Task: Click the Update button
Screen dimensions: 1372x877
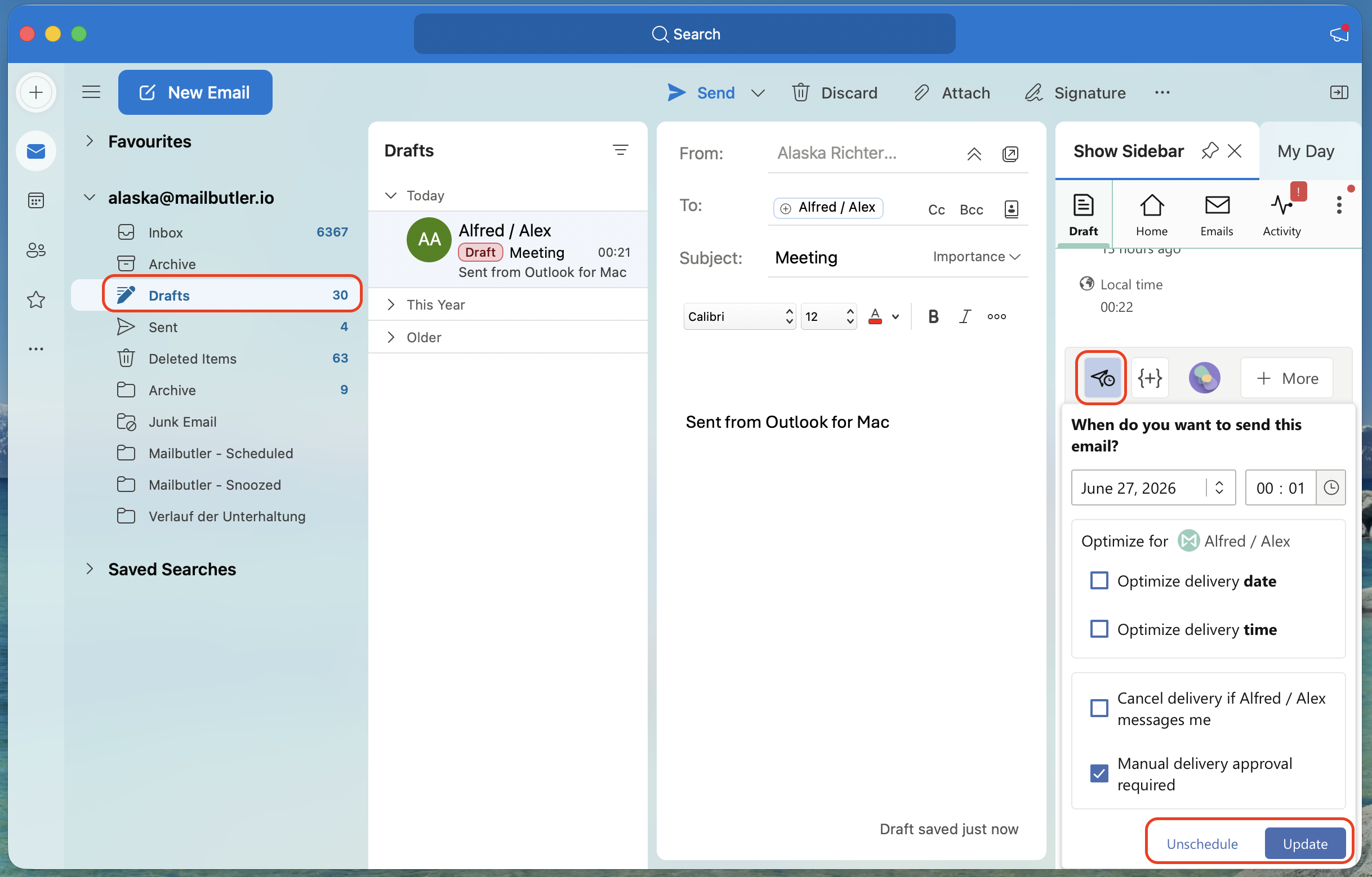Action: (1305, 844)
